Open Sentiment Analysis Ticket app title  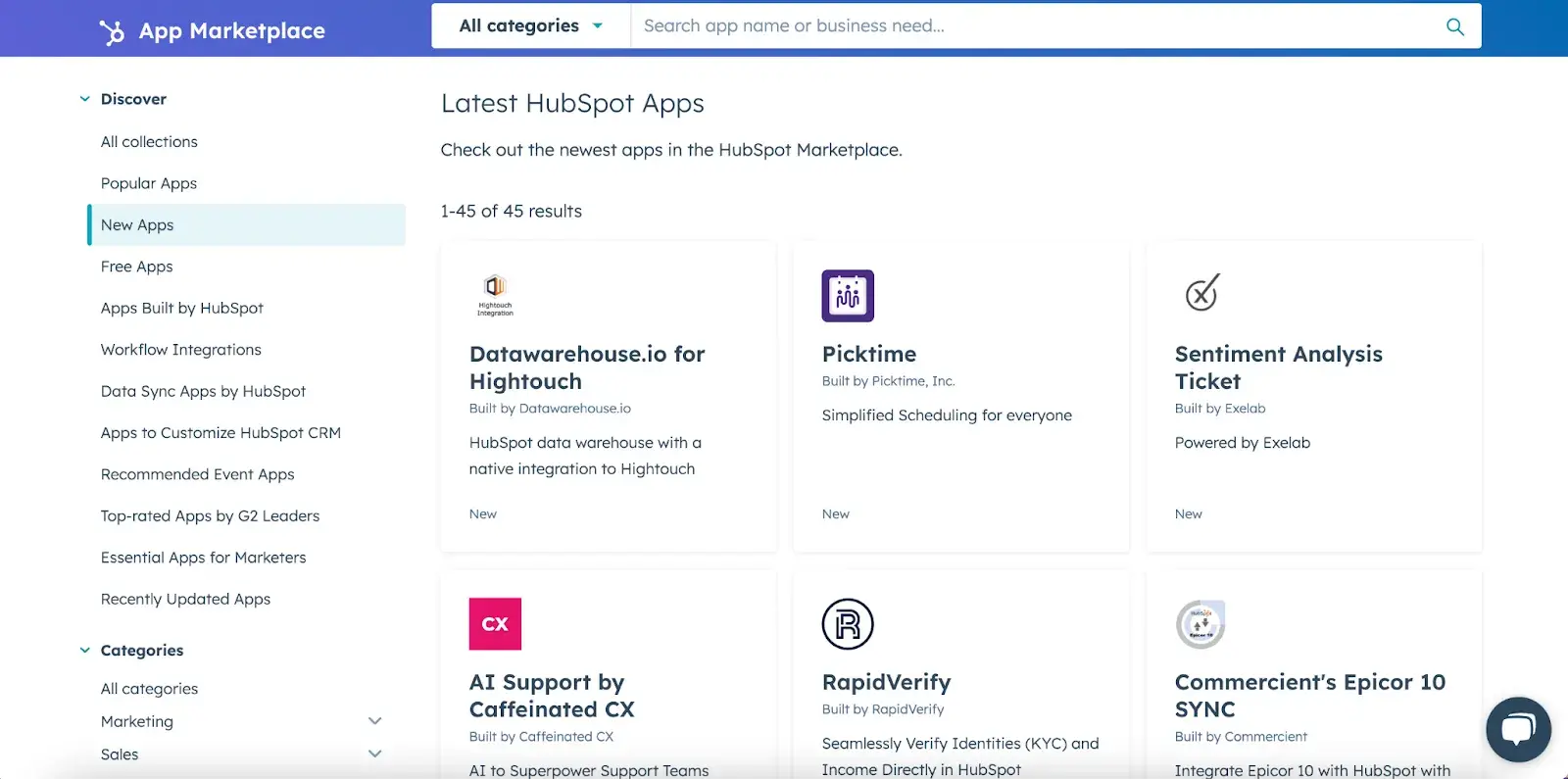(x=1279, y=368)
